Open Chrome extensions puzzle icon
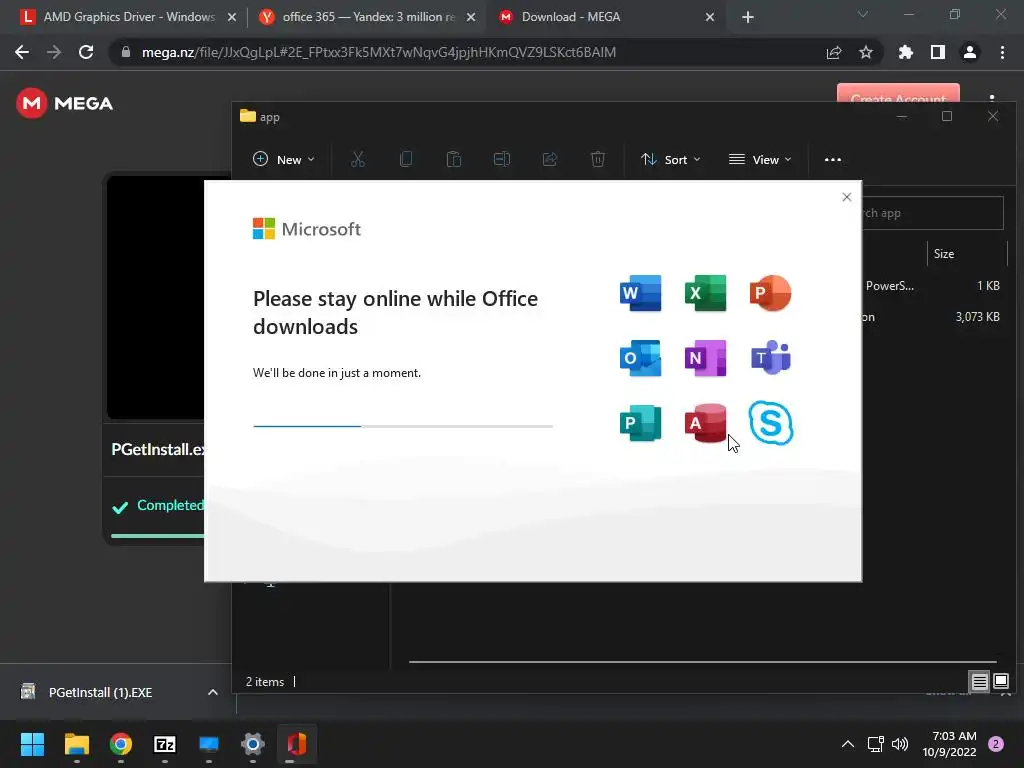Screen dimensions: 1024x768 [x=905, y=52]
